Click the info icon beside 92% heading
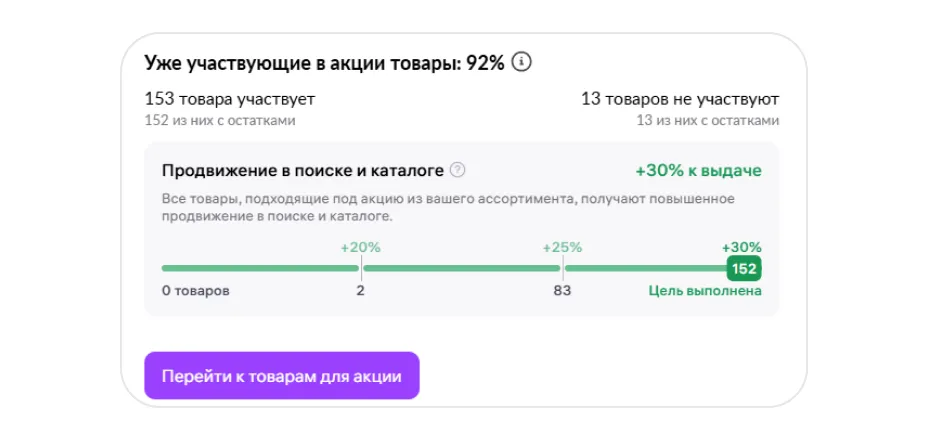This screenshot has width=928, height=440. 521,62
